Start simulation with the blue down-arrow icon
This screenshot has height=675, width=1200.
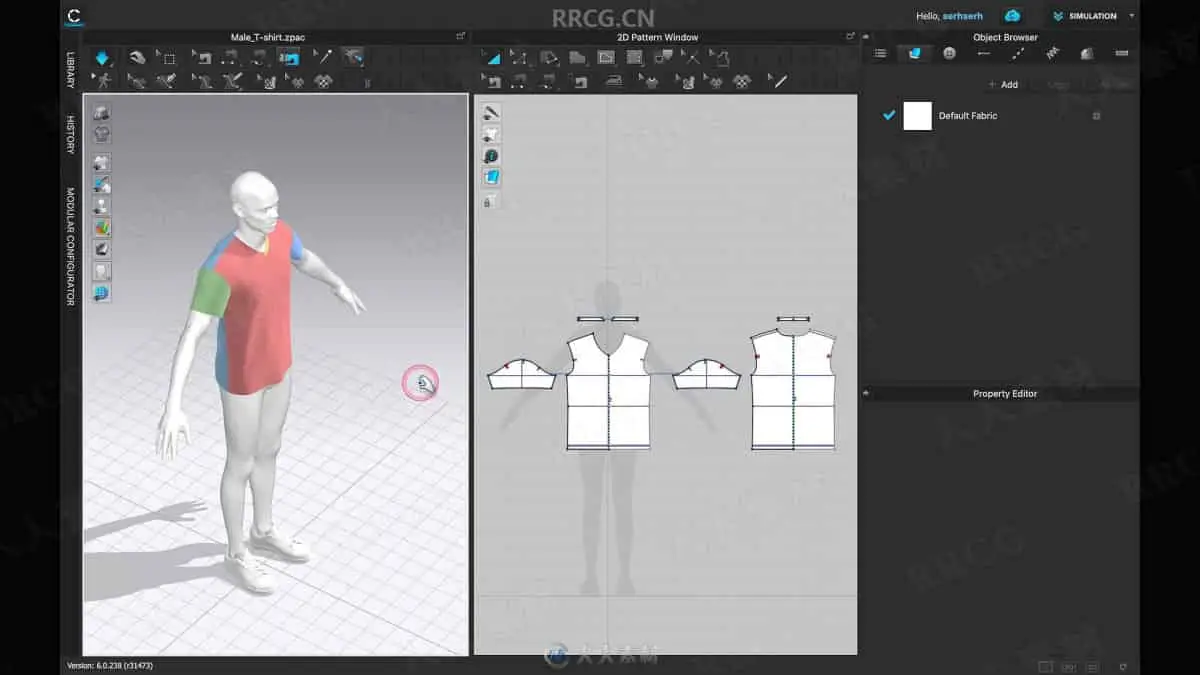[x=103, y=57]
